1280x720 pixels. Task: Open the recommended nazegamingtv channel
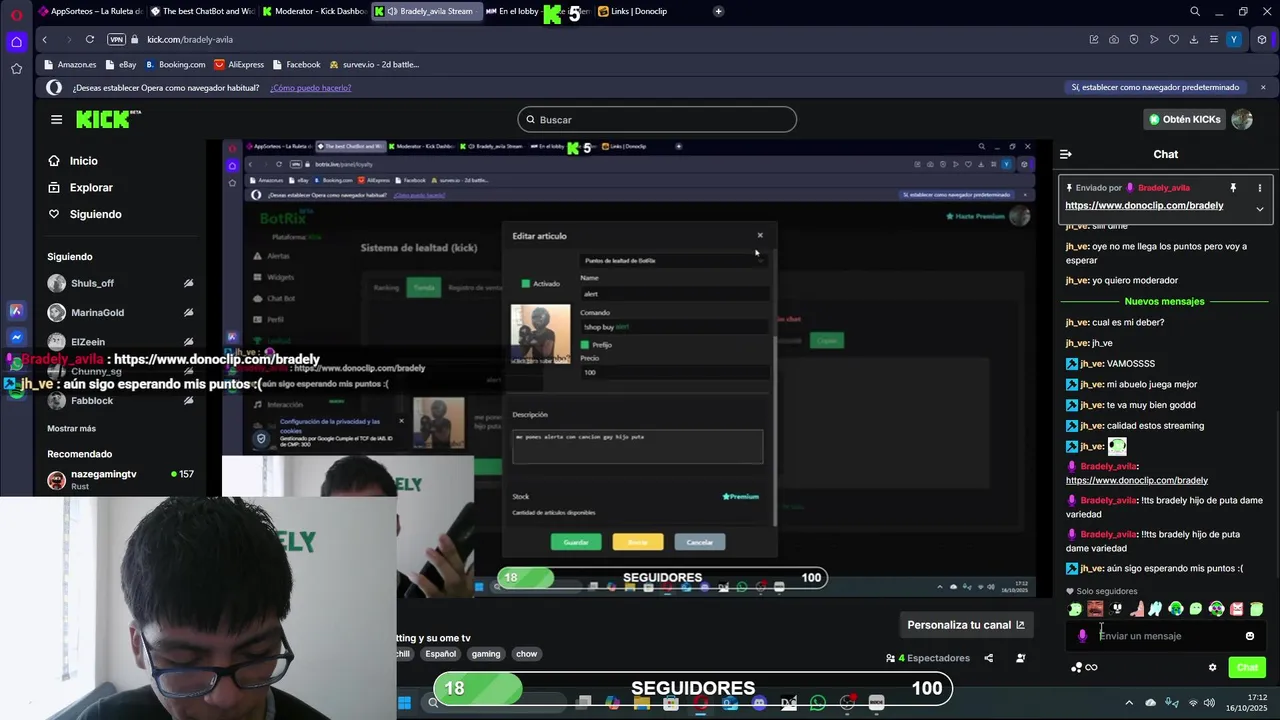(120, 479)
